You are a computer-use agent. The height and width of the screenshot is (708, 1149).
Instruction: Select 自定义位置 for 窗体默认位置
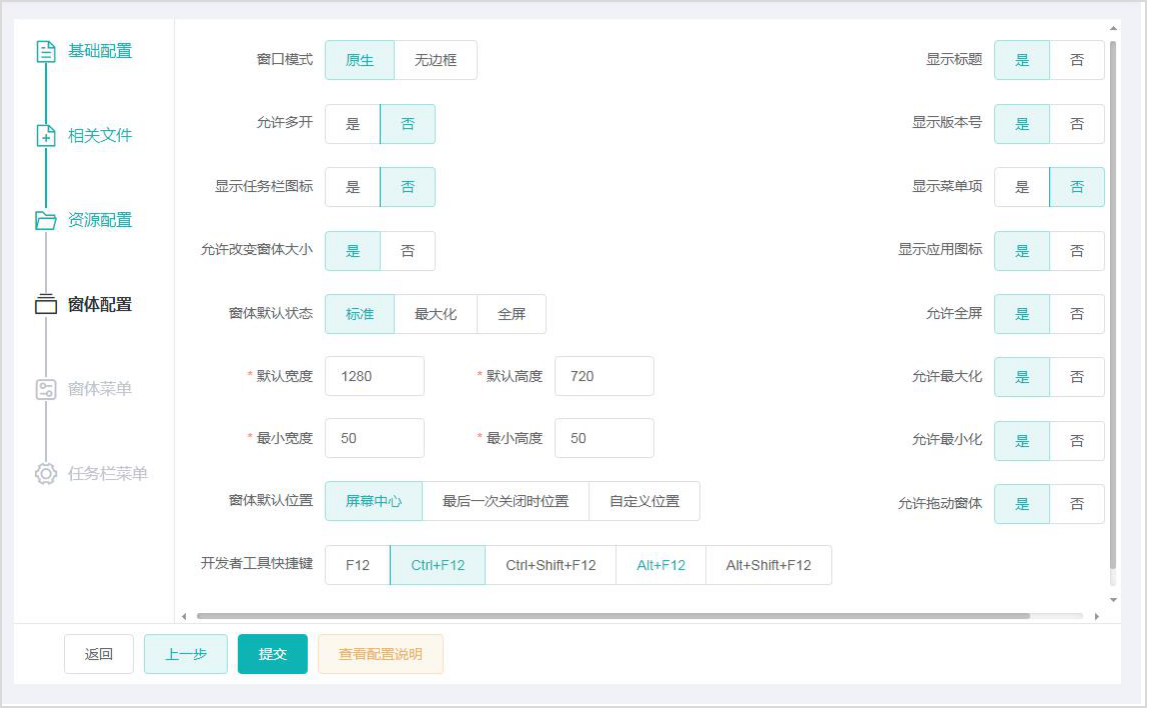tap(644, 501)
